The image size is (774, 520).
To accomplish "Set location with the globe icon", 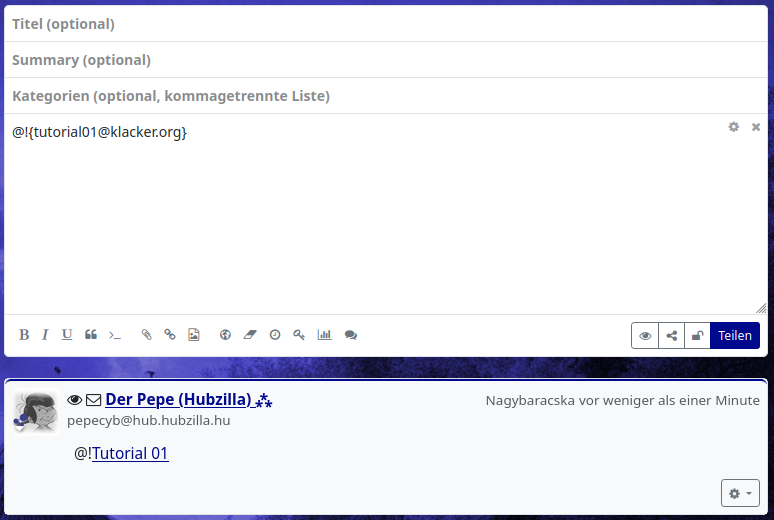I will pos(226,335).
